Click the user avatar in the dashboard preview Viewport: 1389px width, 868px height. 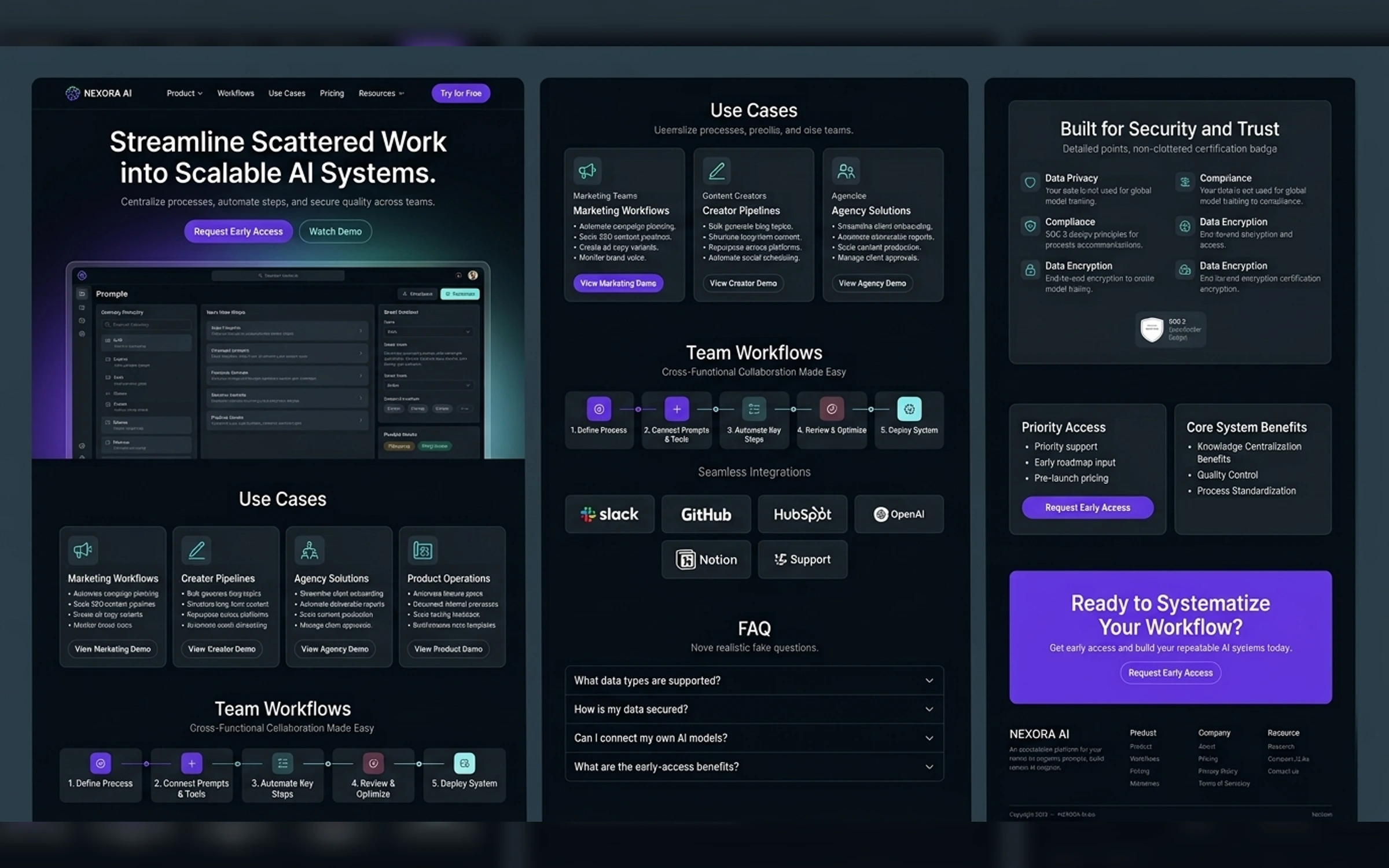(x=473, y=275)
